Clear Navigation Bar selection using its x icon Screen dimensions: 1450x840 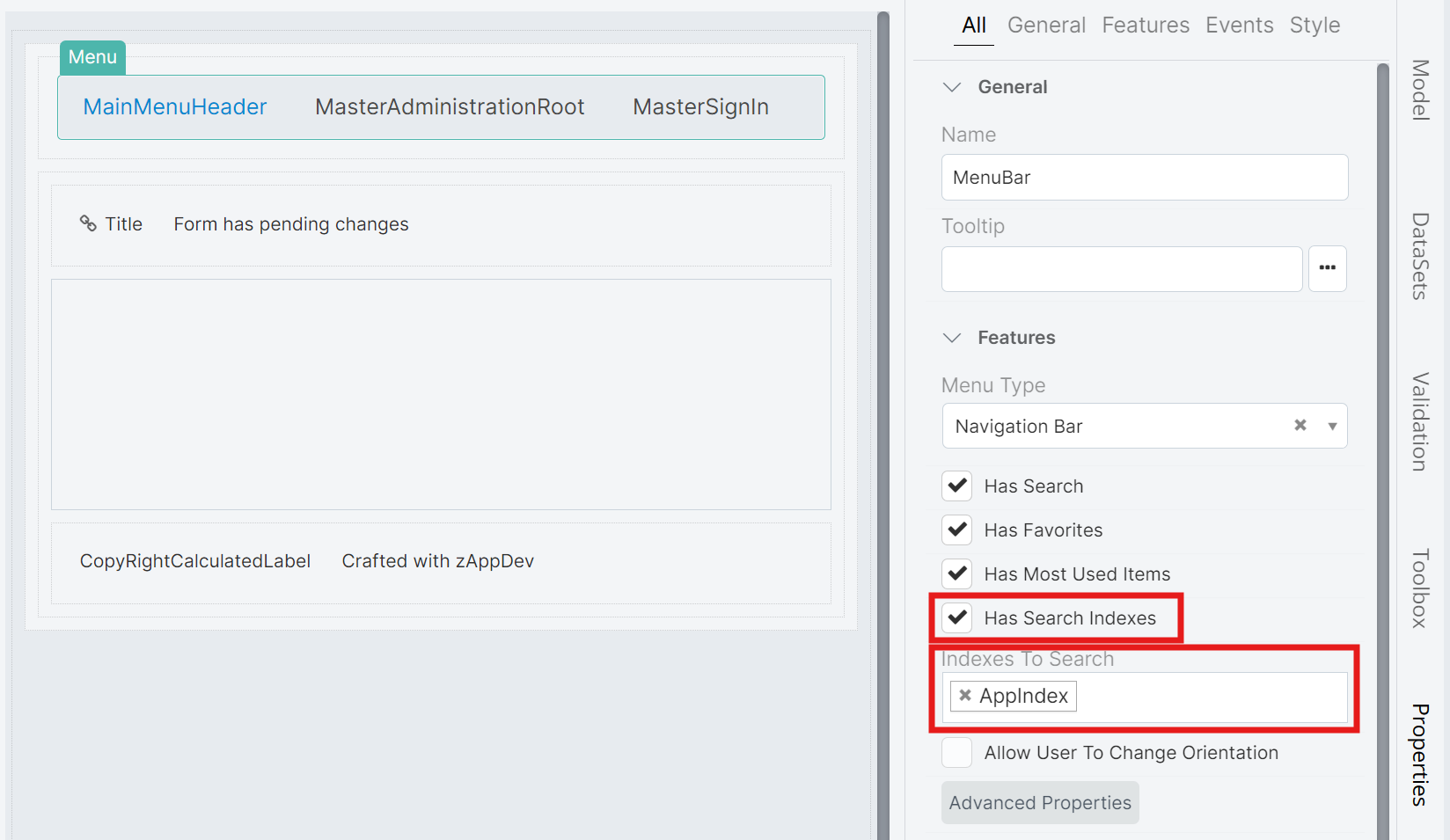(1300, 425)
